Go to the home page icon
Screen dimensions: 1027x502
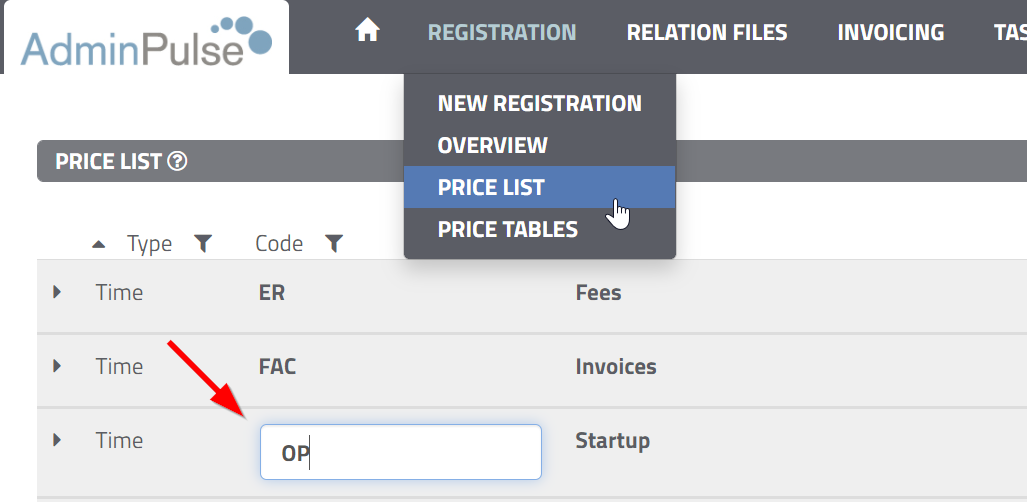click(367, 31)
